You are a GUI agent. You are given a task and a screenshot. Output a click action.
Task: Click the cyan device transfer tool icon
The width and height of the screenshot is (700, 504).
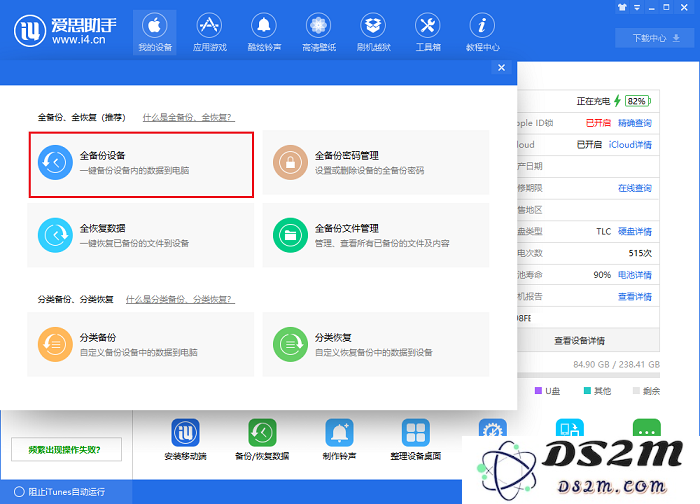[570, 427]
